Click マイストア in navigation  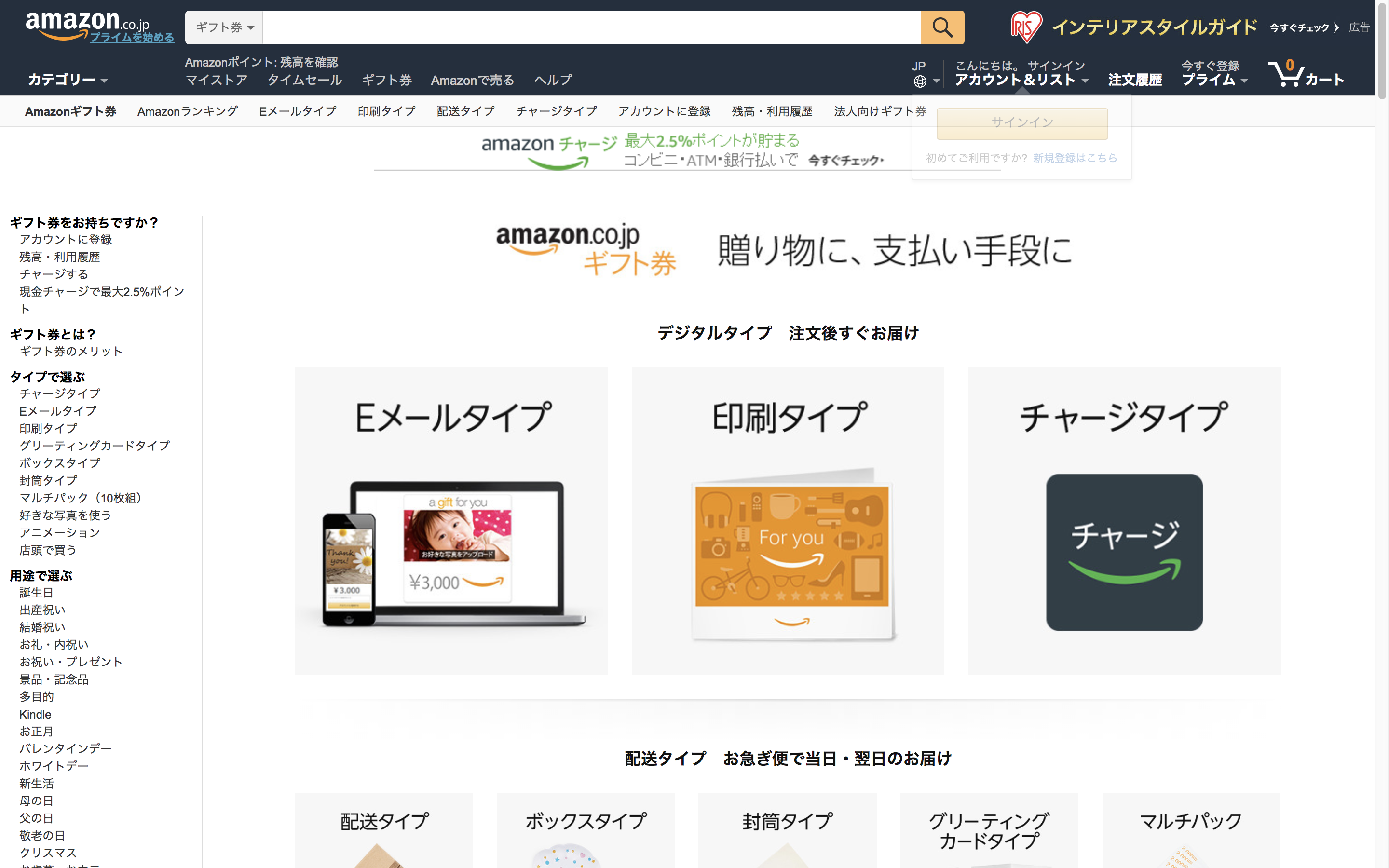coord(216,80)
